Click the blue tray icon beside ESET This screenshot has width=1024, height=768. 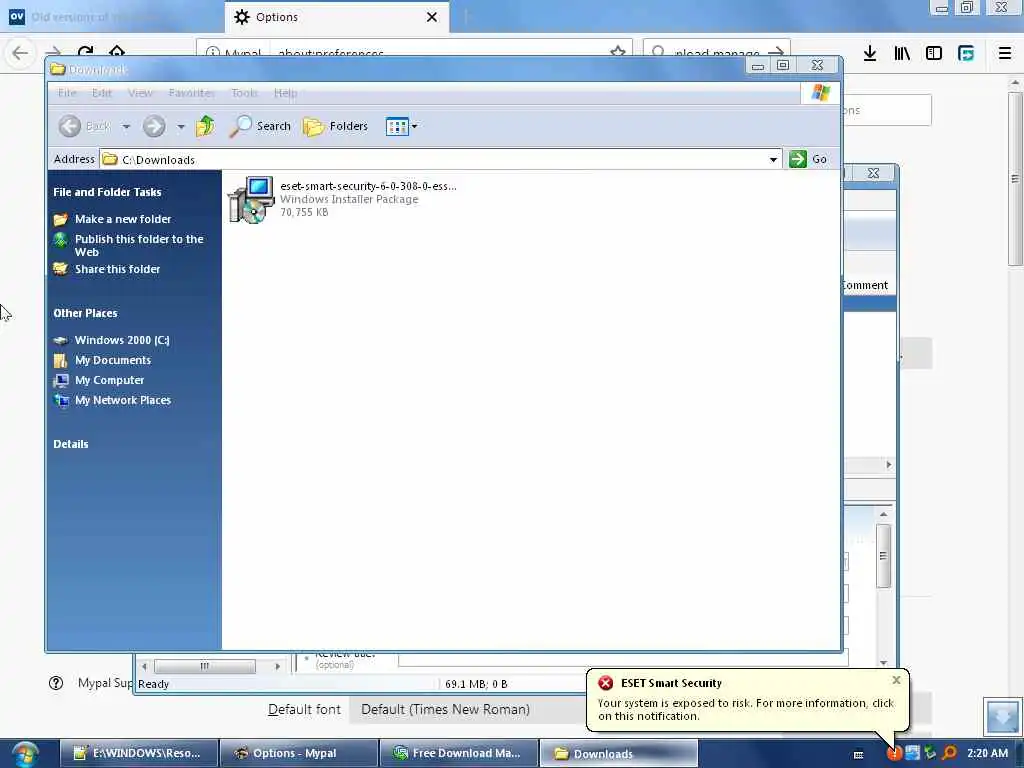(x=912, y=753)
